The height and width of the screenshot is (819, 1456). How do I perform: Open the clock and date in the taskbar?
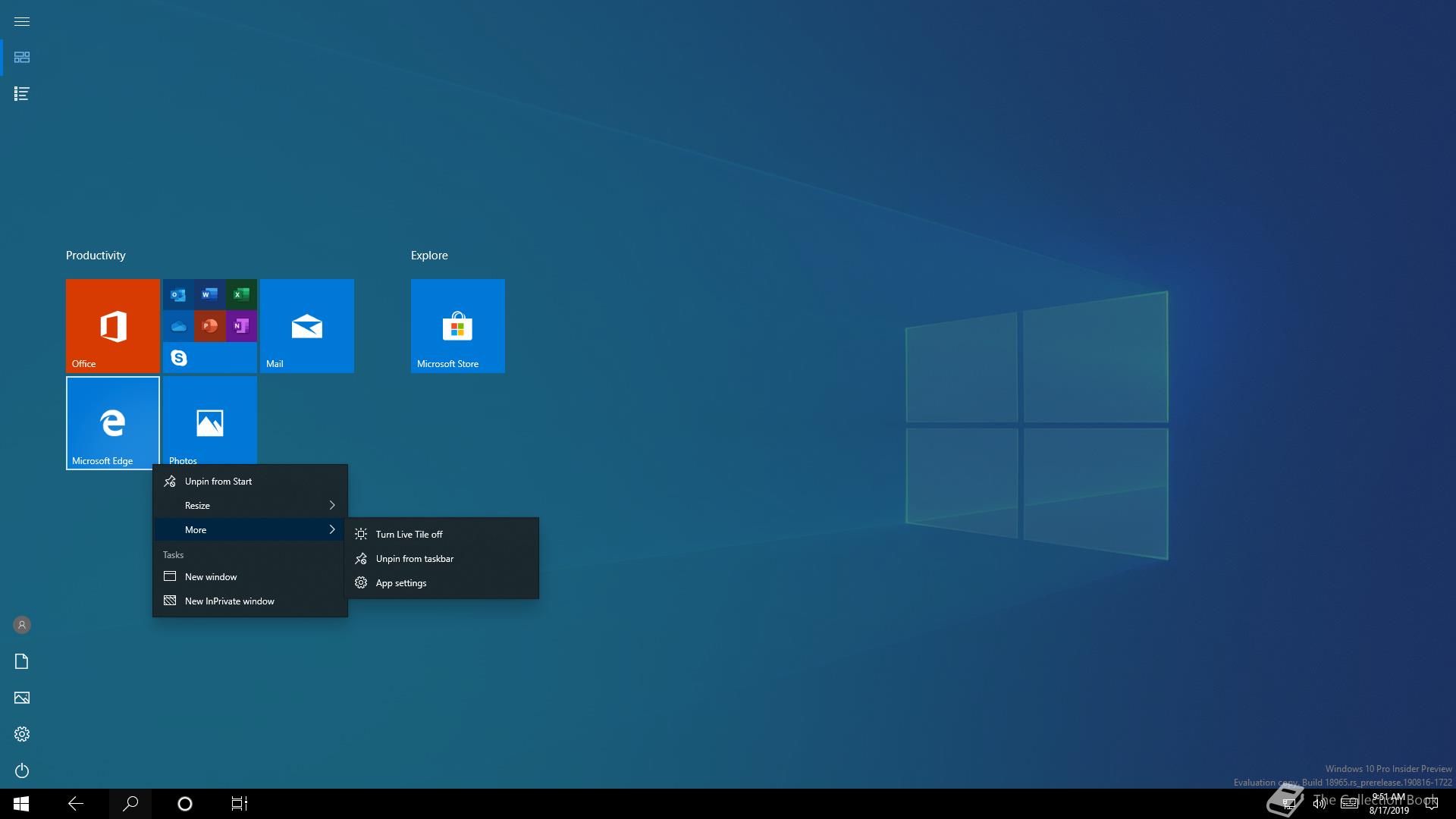(x=1389, y=804)
